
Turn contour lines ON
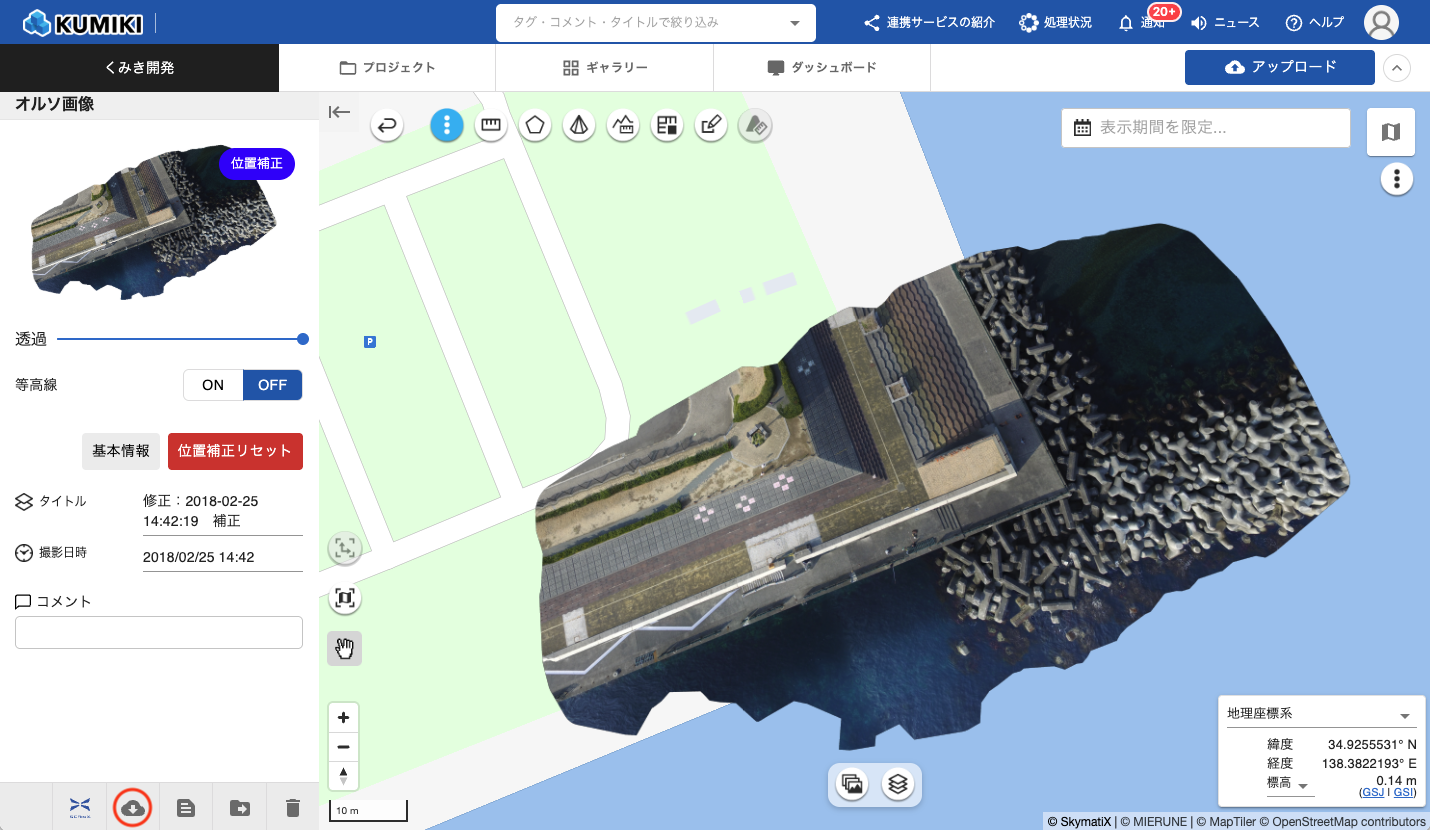click(x=213, y=385)
